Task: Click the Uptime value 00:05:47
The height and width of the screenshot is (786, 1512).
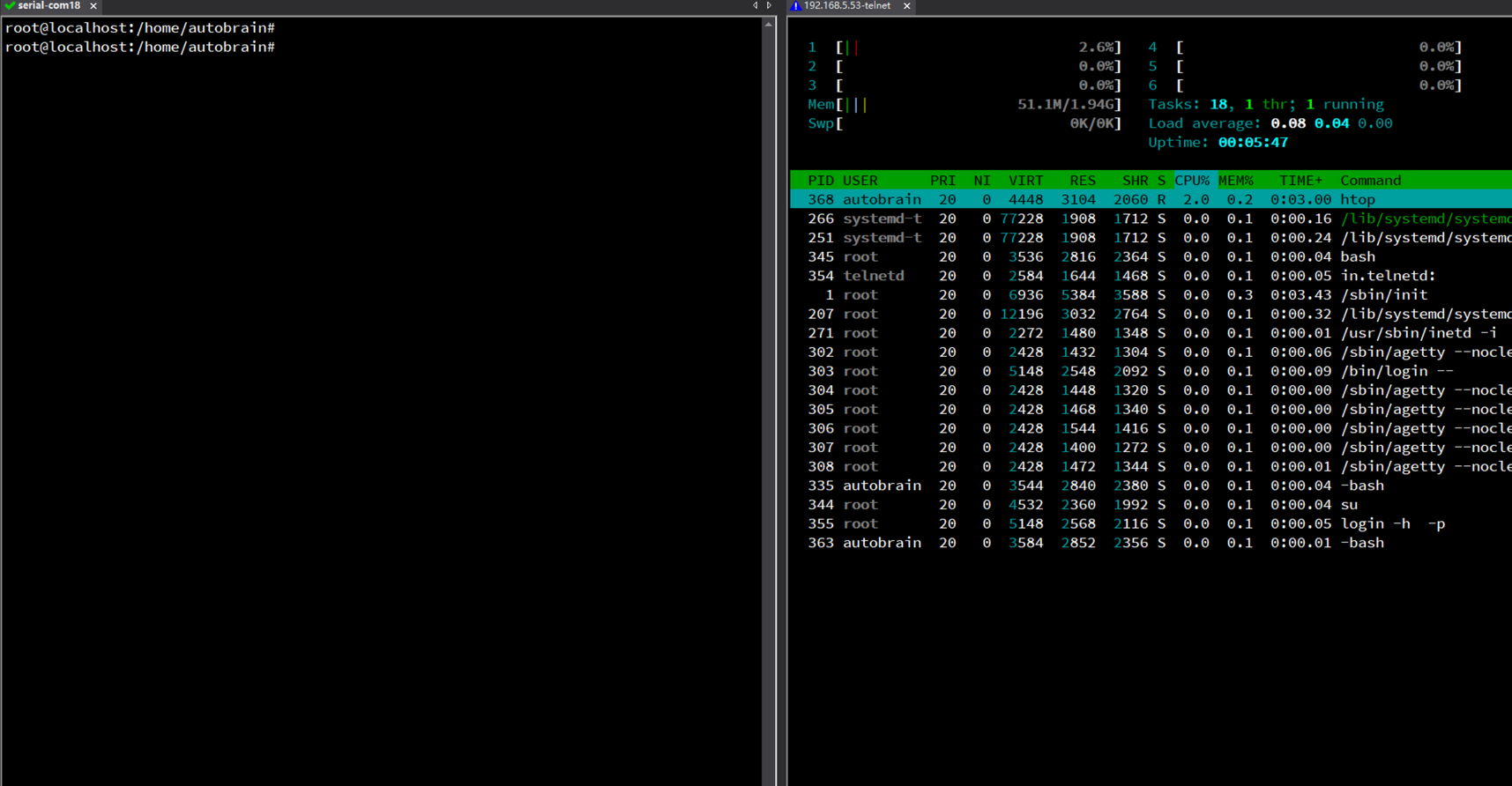Action: [1253, 143]
